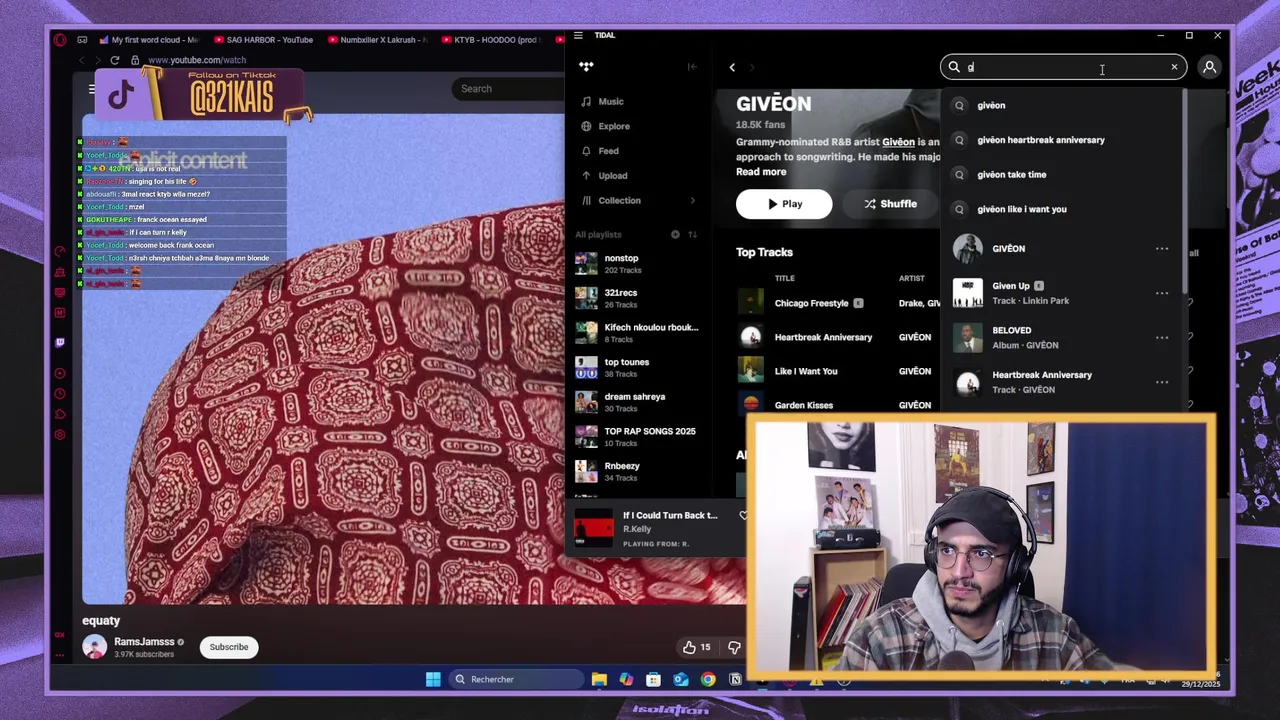1280x720 pixels.
Task: Open the TIDAL profile account icon
Action: (1209, 67)
